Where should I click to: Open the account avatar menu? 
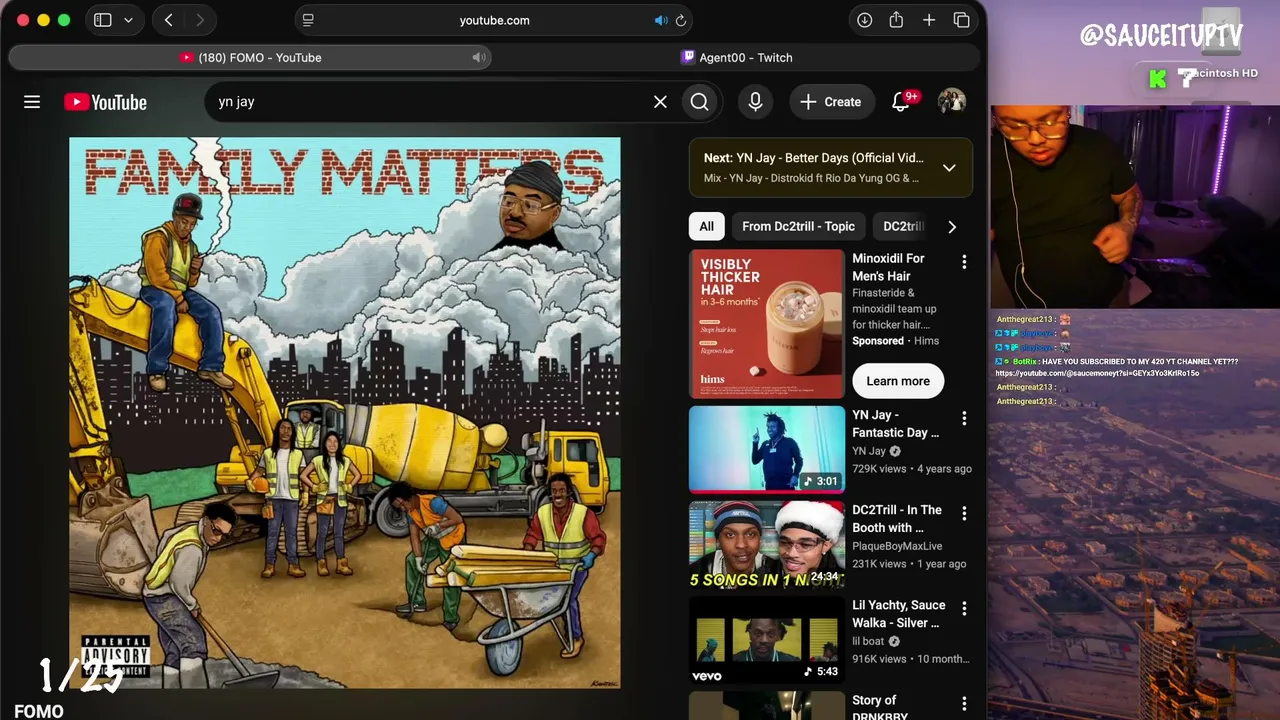tap(951, 102)
